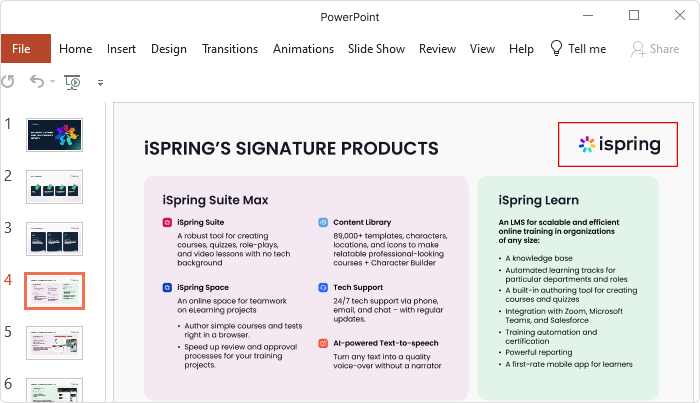Choose slide 5 thumbnail in panel
700x403 pixels.
[54, 343]
